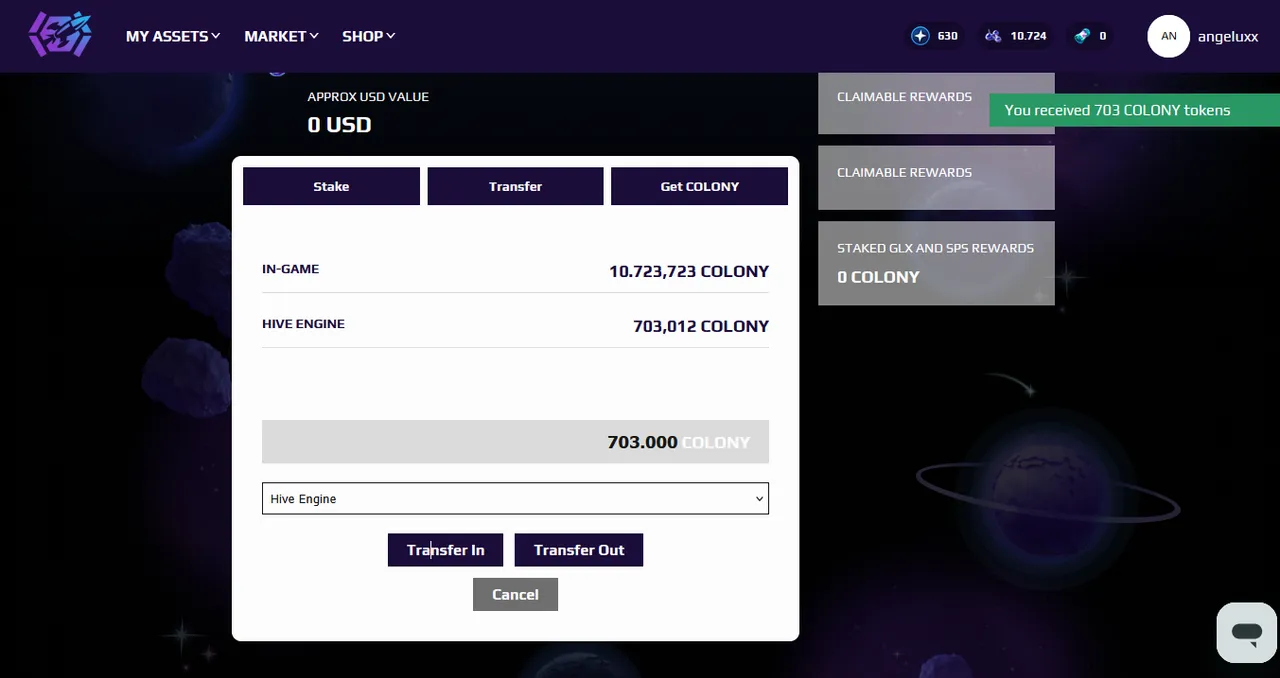Click the second CLAIMABLE REWARDS card
The height and width of the screenshot is (678, 1280).
(x=936, y=178)
